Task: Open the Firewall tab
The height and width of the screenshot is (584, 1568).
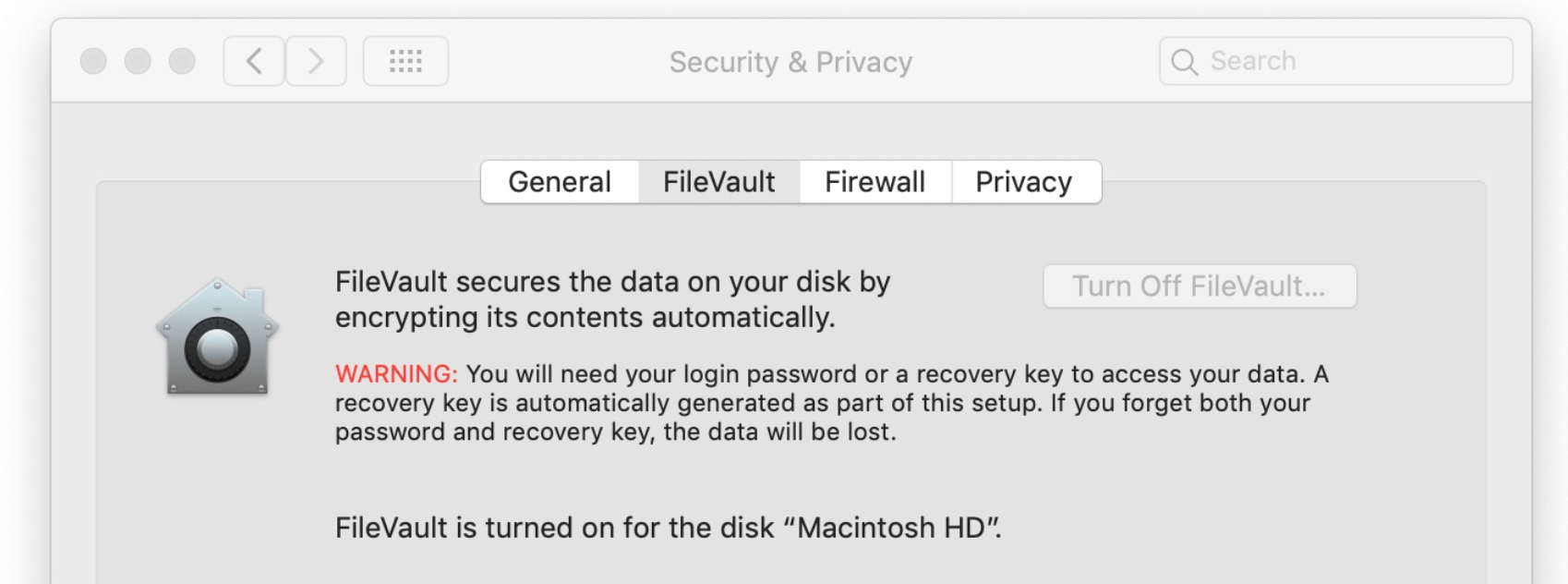Action: tap(874, 182)
